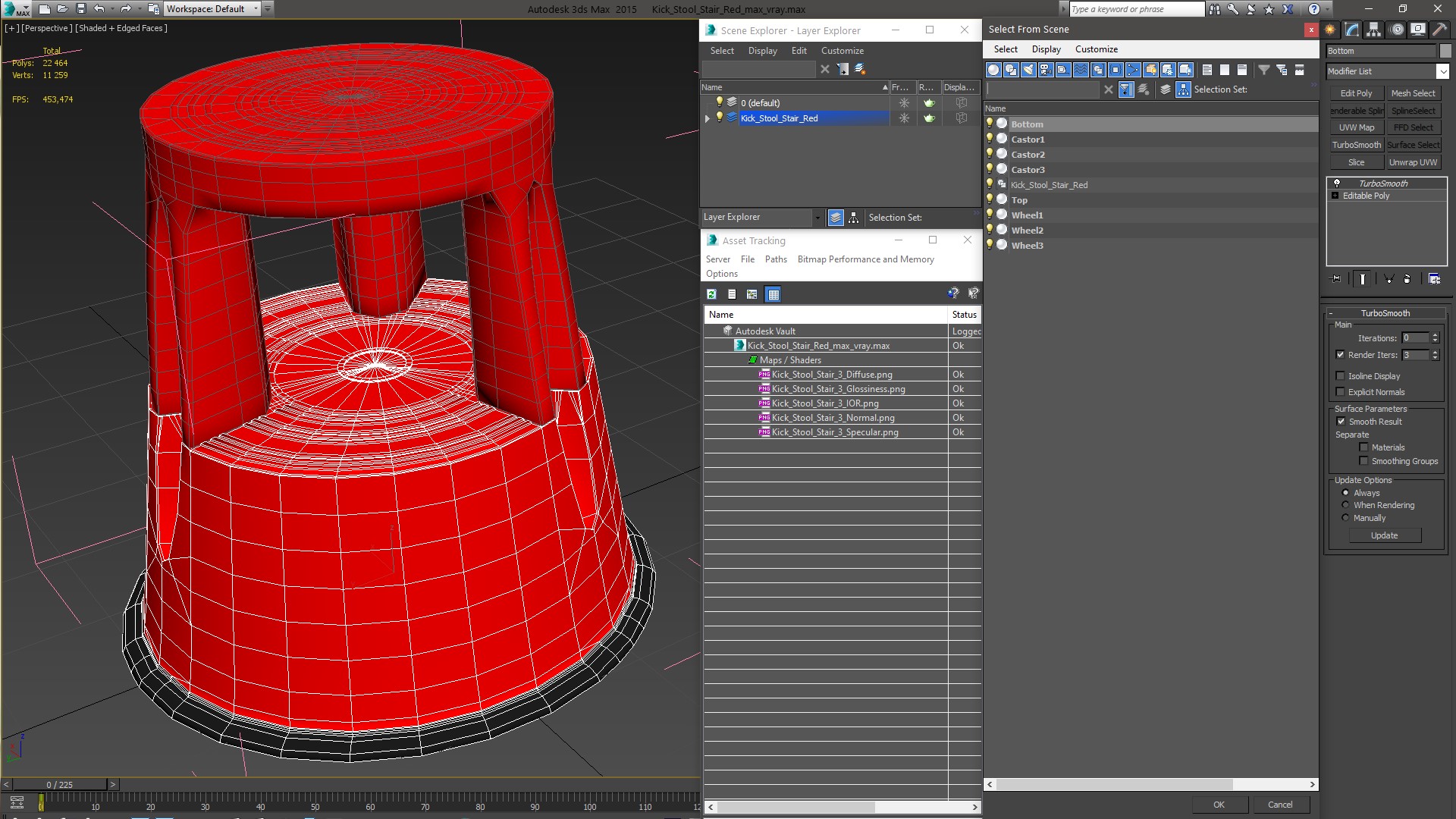Toggle Render Iters checkbox
The height and width of the screenshot is (819, 1456).
(1340, 355)
